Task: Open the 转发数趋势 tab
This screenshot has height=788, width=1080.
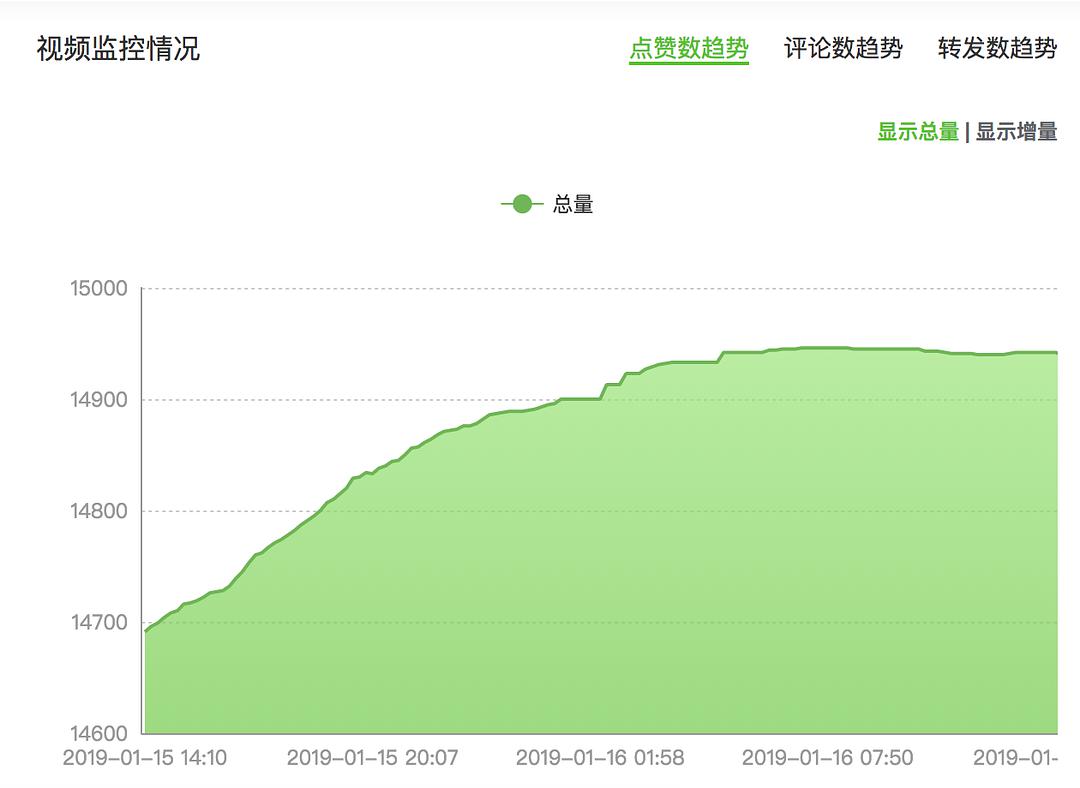Action: 997,48
